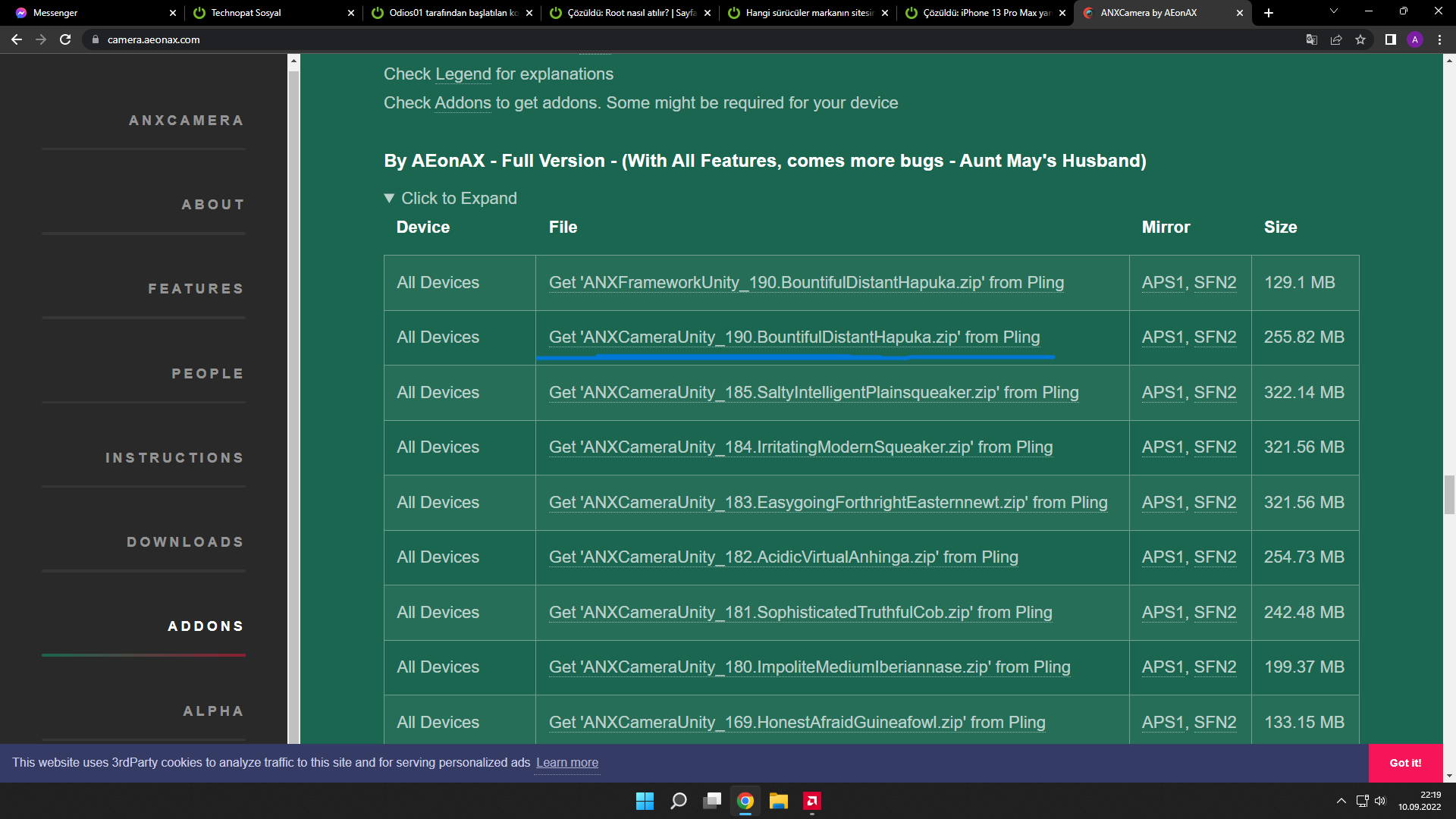Open the Chrome three-dot menu
1456x819 pixels.
pyautogui.click(x=1439, y=39)
